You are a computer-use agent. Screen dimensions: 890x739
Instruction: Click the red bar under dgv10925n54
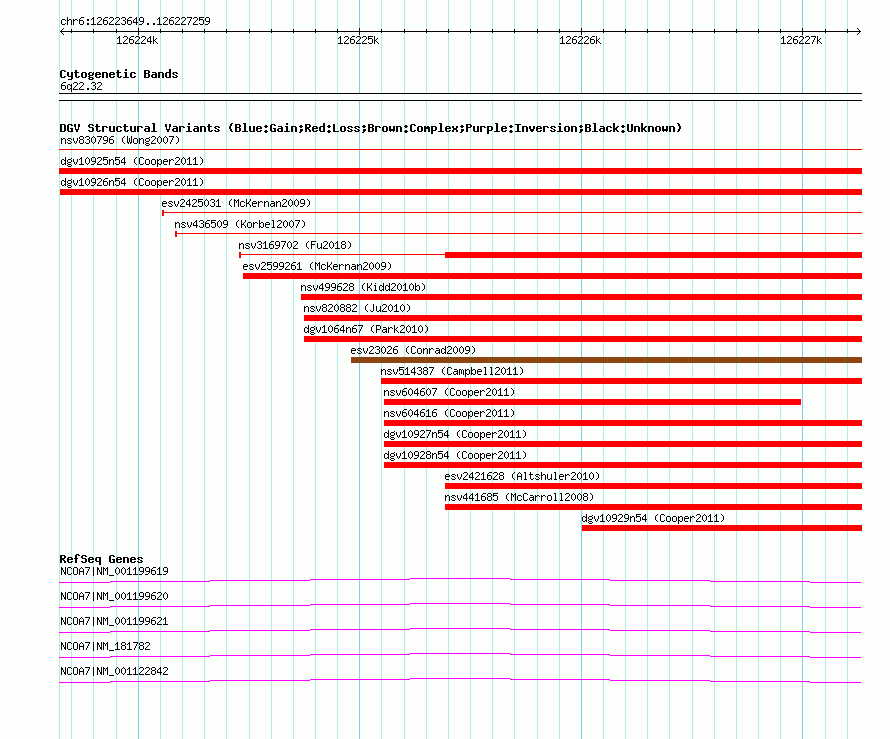coord(461,171)
